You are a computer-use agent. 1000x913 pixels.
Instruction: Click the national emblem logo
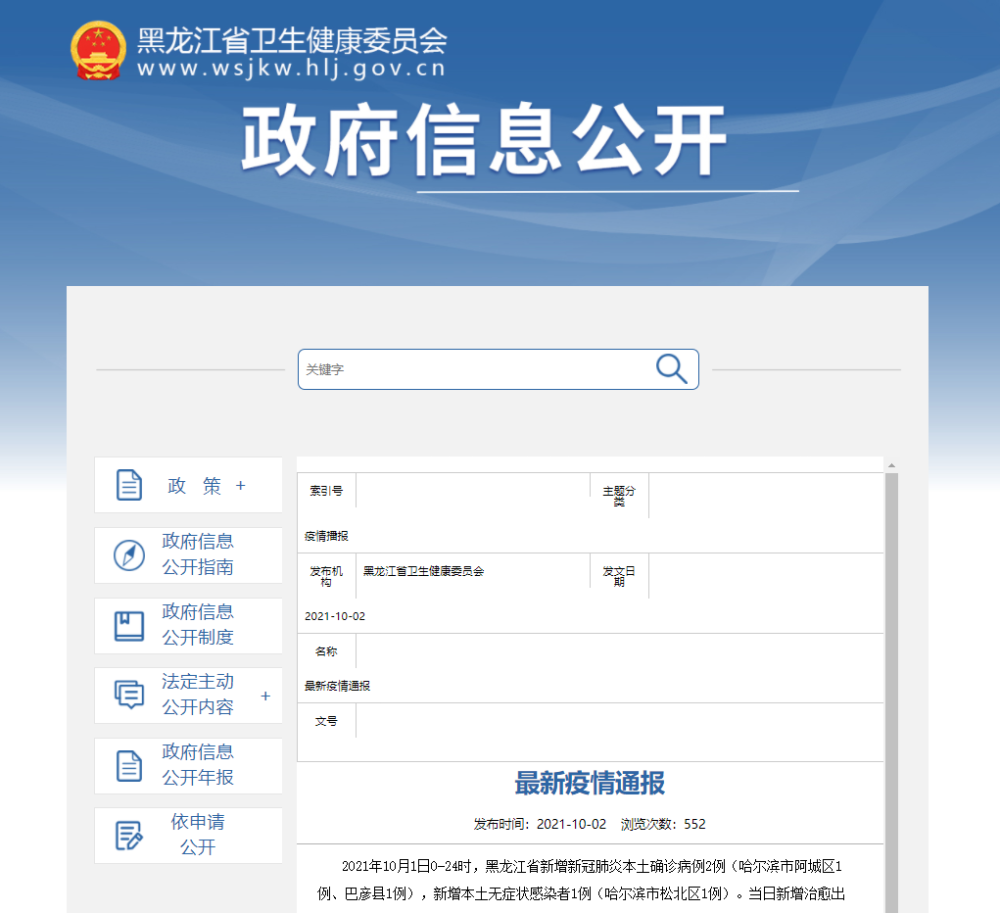[97, 51]
